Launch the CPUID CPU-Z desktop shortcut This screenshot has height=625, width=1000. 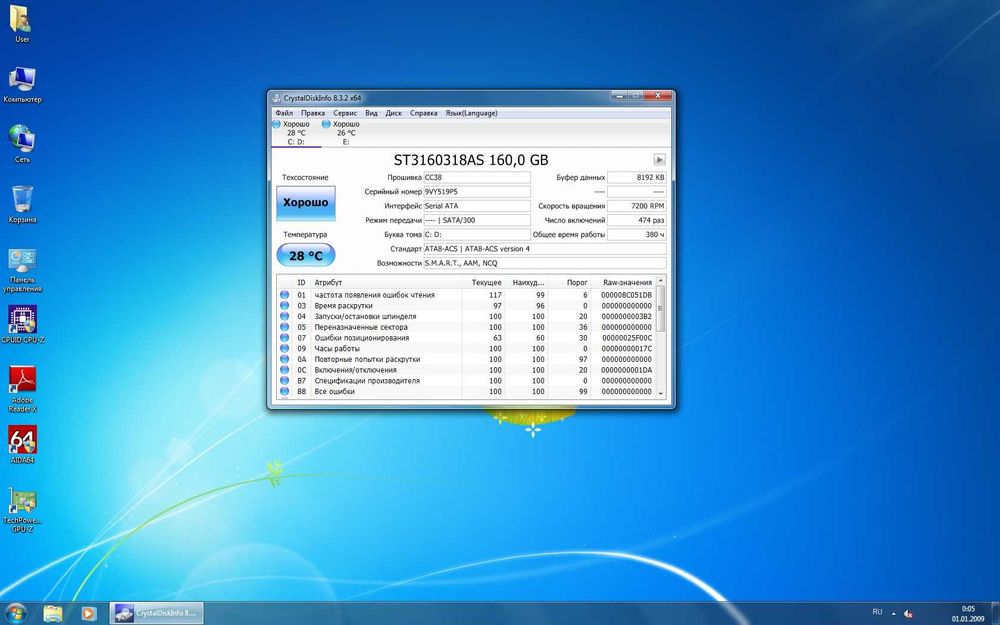point(22,324)
